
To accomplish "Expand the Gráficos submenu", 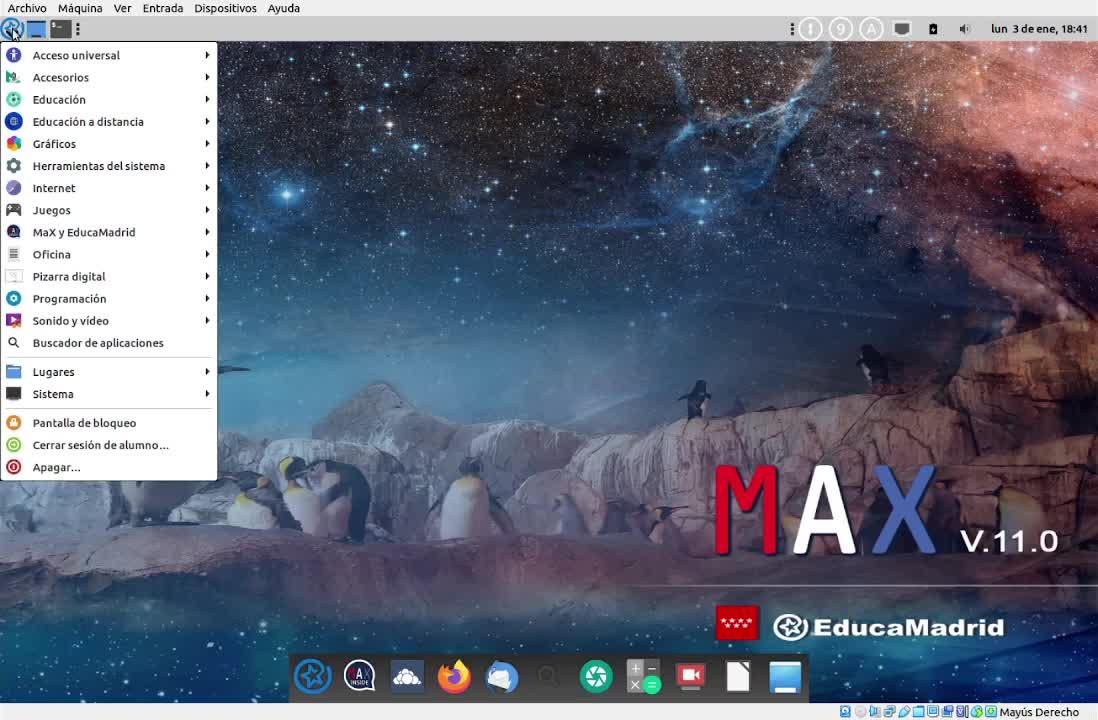I will (109, 144).
